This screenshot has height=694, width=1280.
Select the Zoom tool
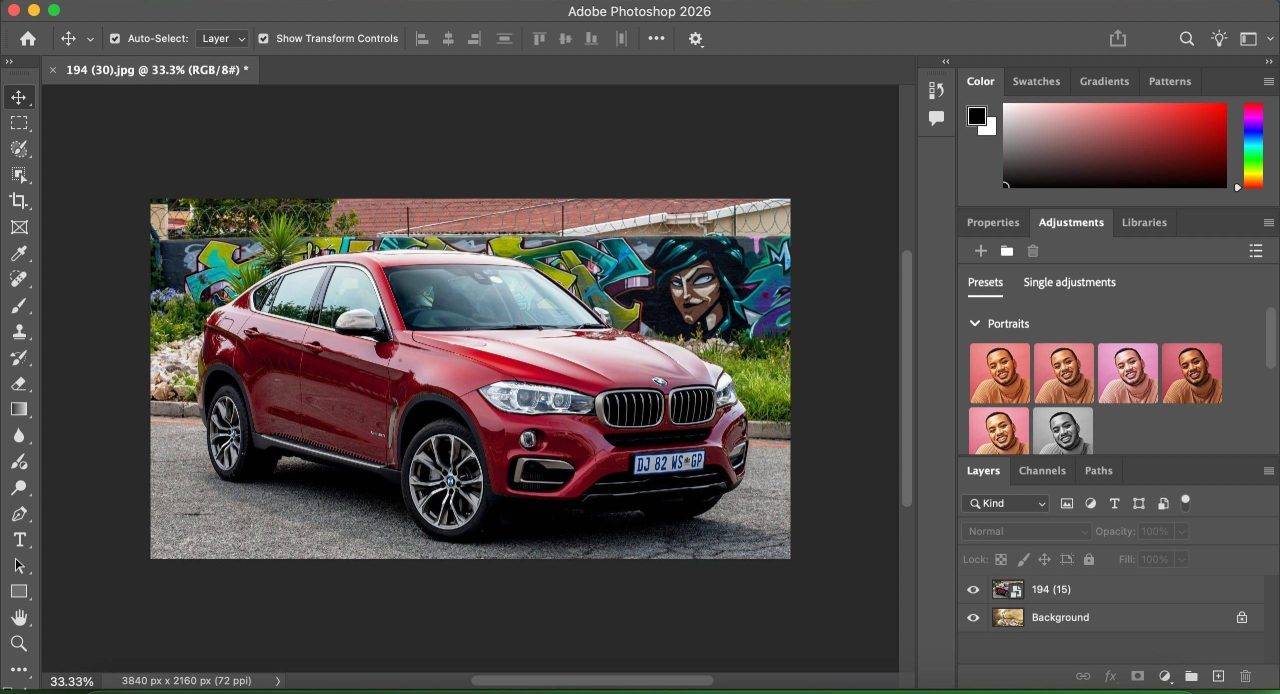pyautogui.click(x=19, y=644)
